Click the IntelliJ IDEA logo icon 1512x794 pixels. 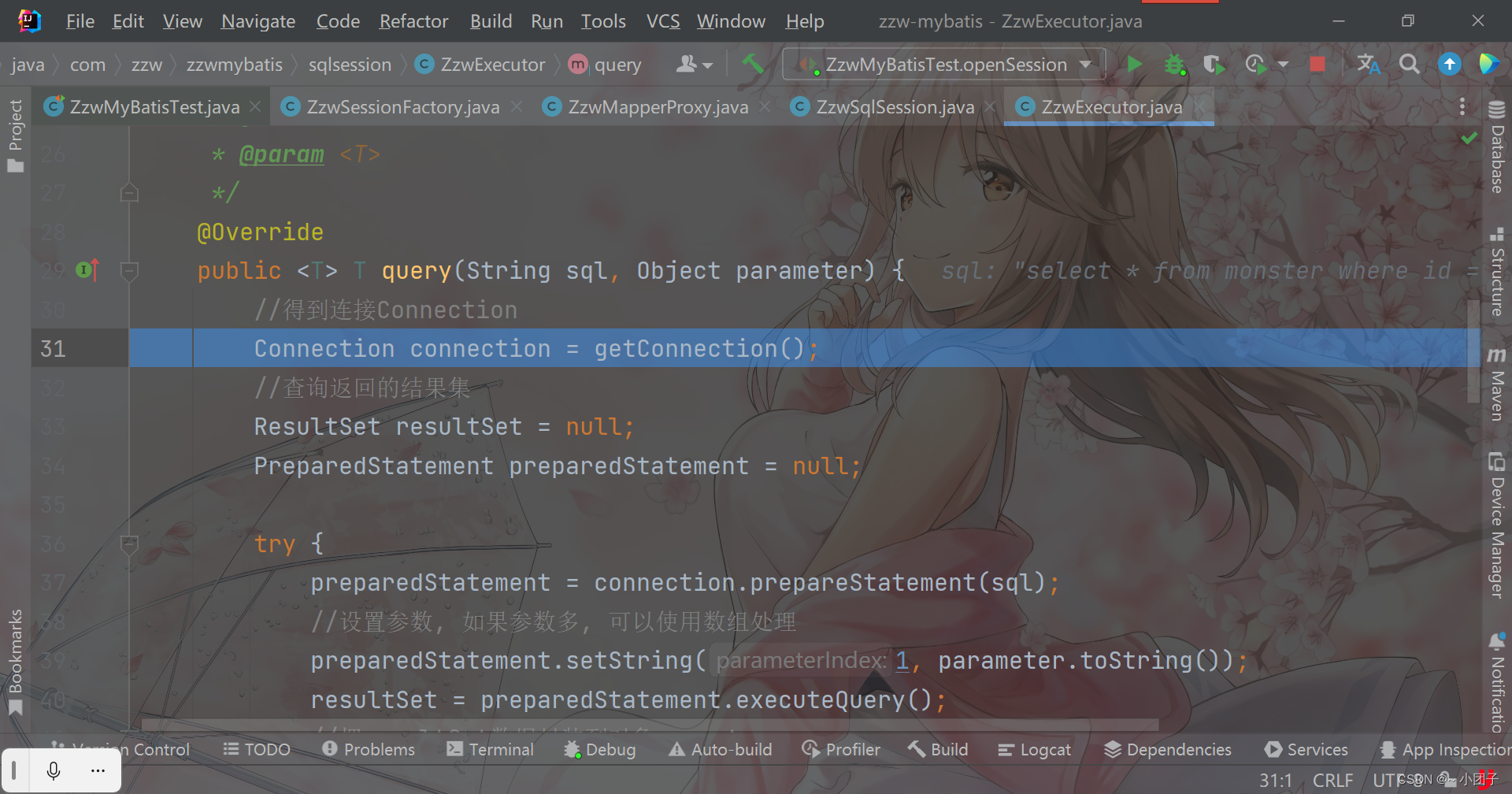(29, 20)
